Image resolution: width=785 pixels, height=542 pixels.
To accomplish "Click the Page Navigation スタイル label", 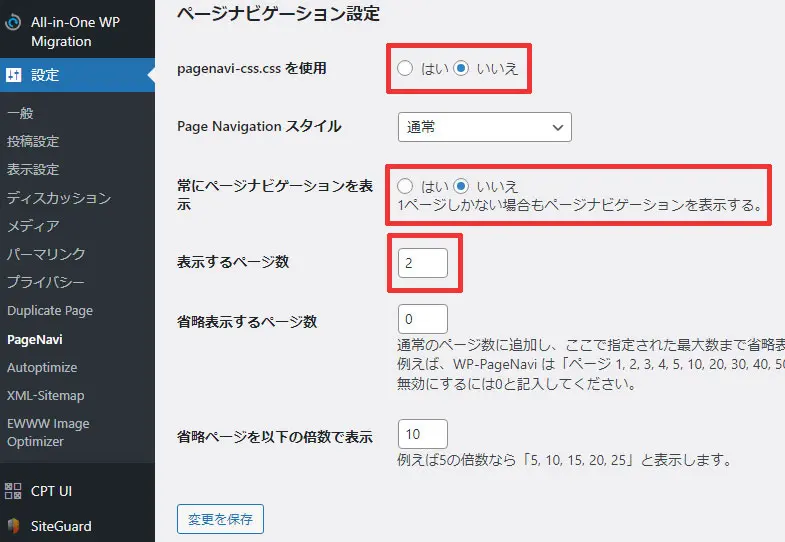I will [259, 126].
